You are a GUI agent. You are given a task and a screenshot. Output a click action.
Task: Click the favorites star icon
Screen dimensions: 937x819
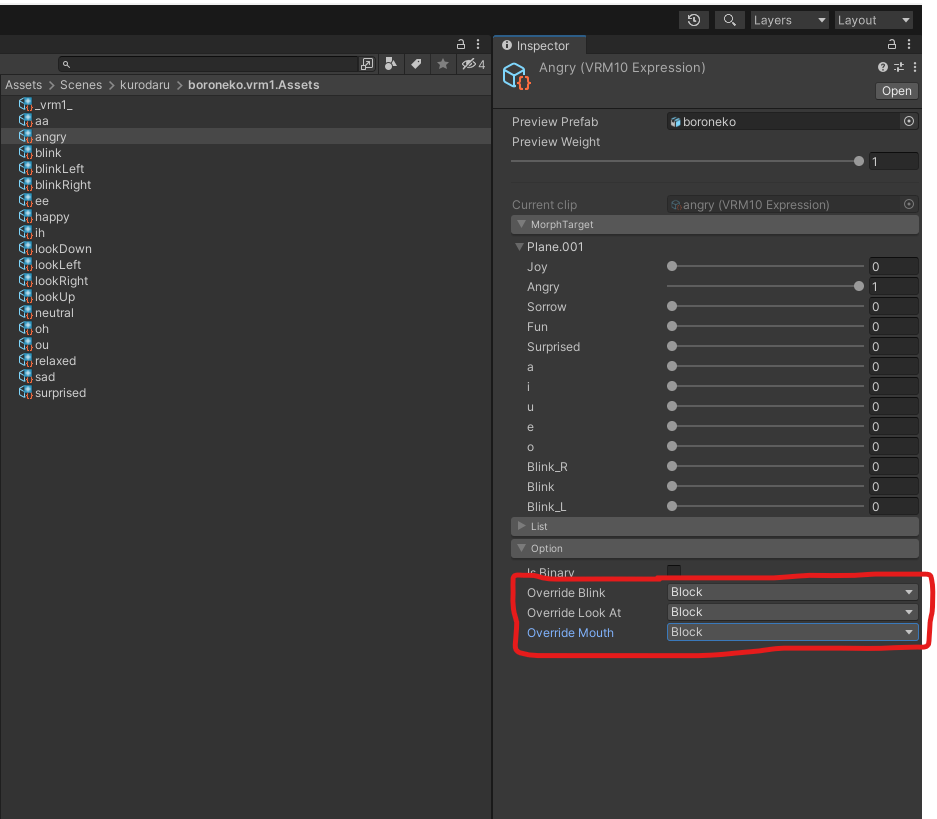[x=442, y=64]
